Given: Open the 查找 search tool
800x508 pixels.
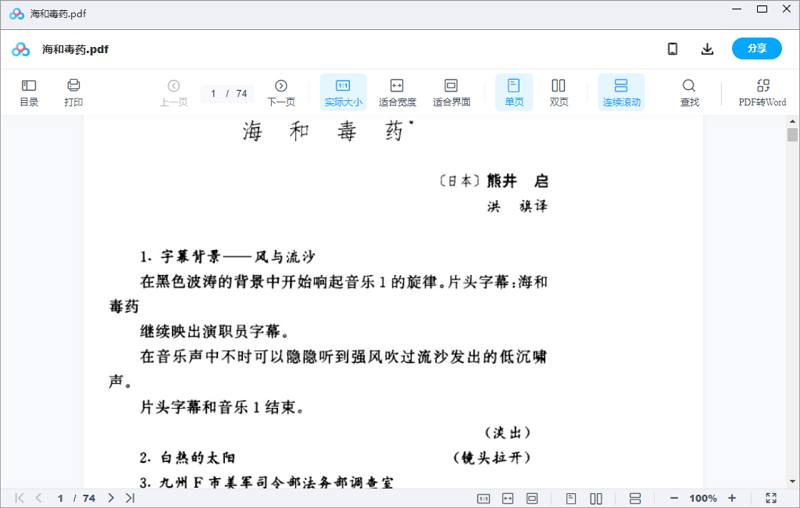Looking at the screenshot, I should (x=689, y=92).
